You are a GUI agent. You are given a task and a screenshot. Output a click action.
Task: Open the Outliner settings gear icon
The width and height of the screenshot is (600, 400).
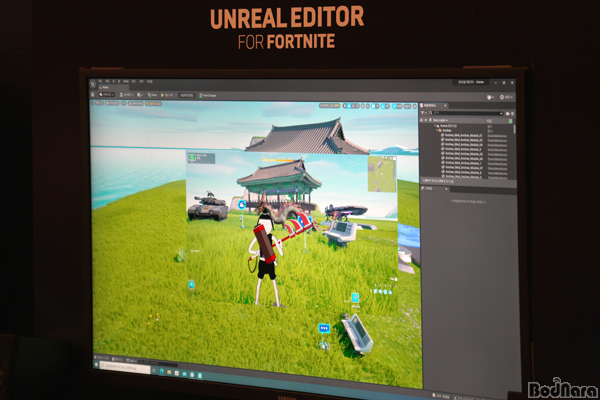pos(513,114)
